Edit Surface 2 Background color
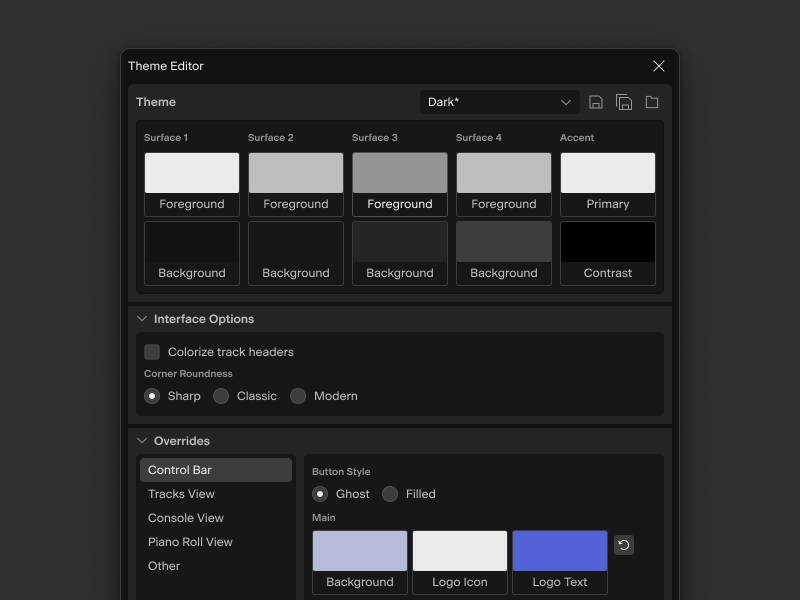 tap(296, 253)
